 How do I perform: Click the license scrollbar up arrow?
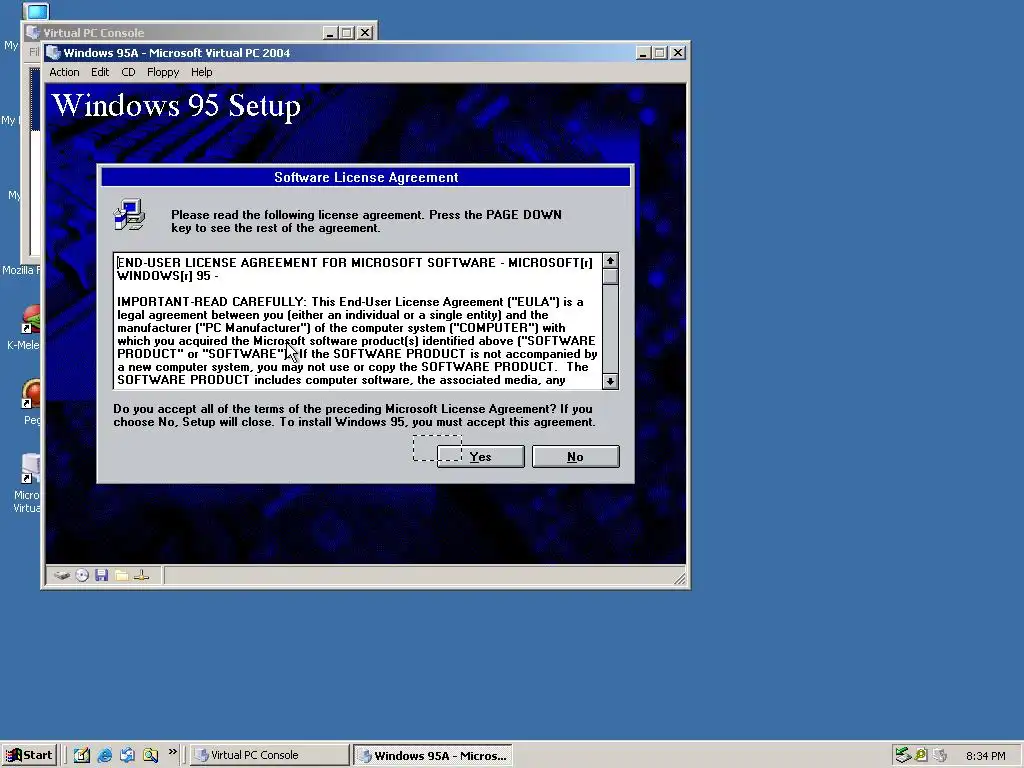click(610, 261)
